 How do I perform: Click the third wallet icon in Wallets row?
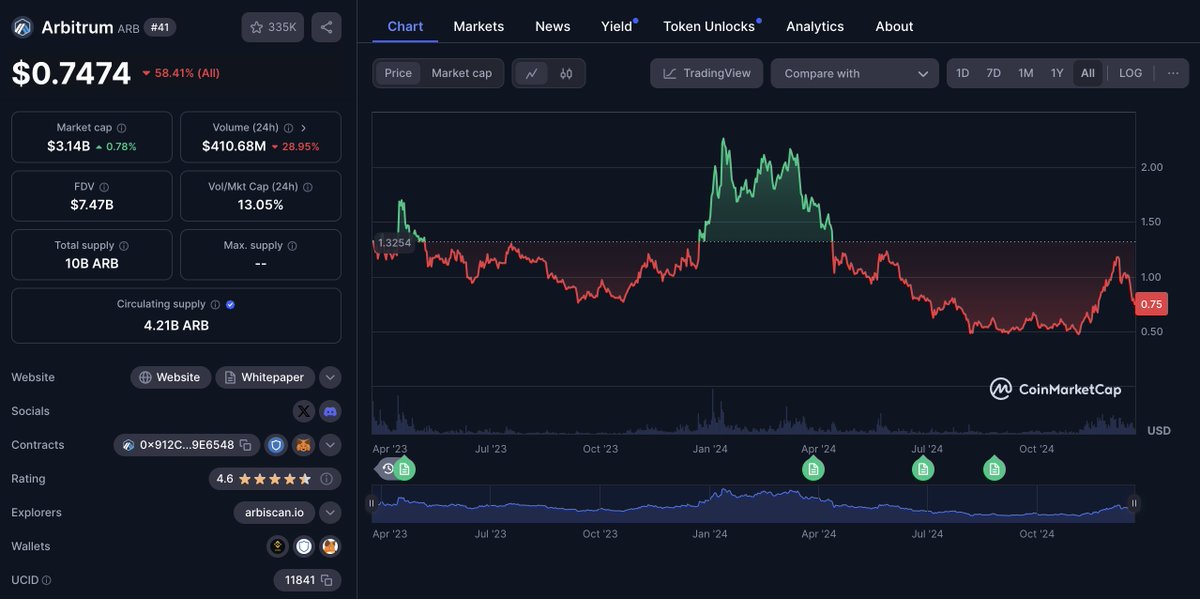coord(330,546)
